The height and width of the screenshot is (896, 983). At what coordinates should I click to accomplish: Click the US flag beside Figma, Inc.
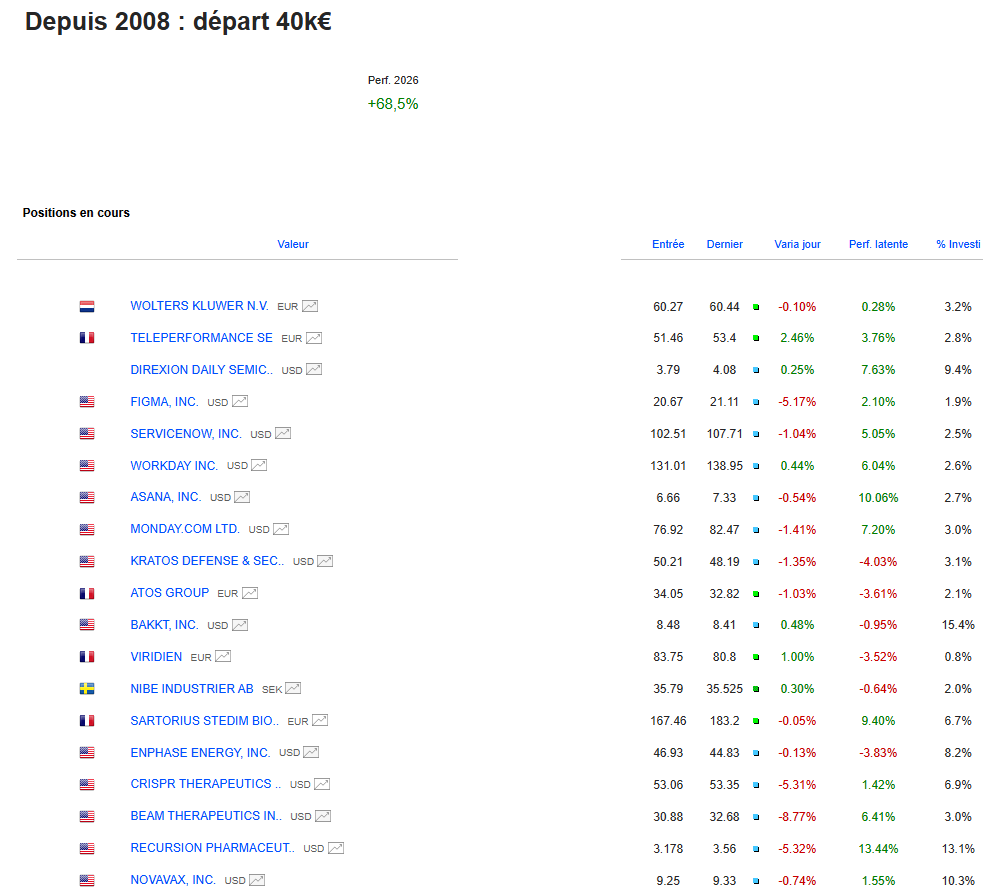point(87,402)
